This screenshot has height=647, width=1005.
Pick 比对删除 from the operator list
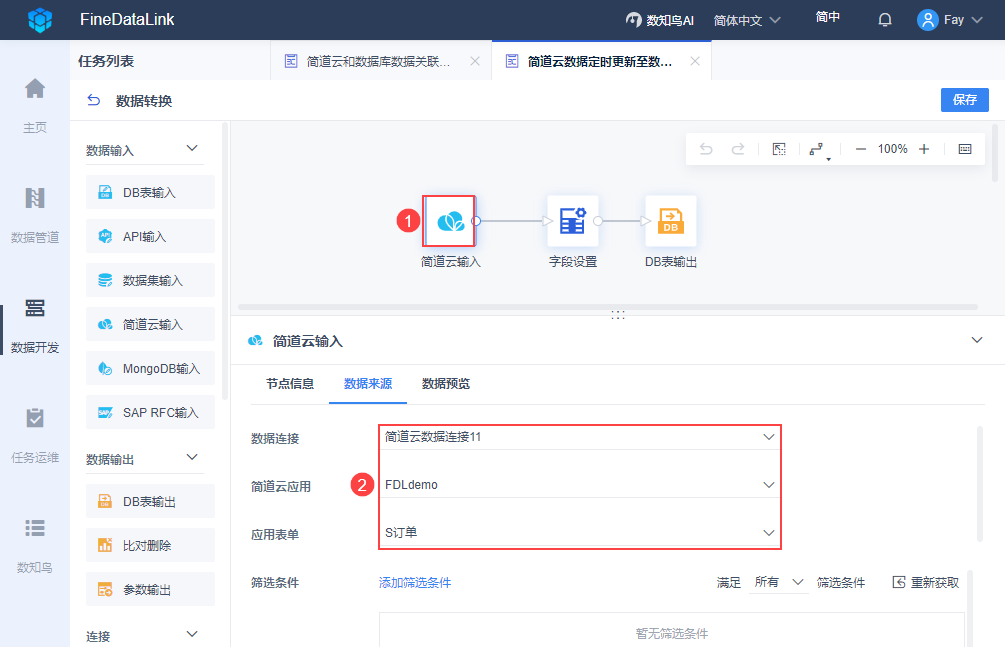[x=150, y=545]
